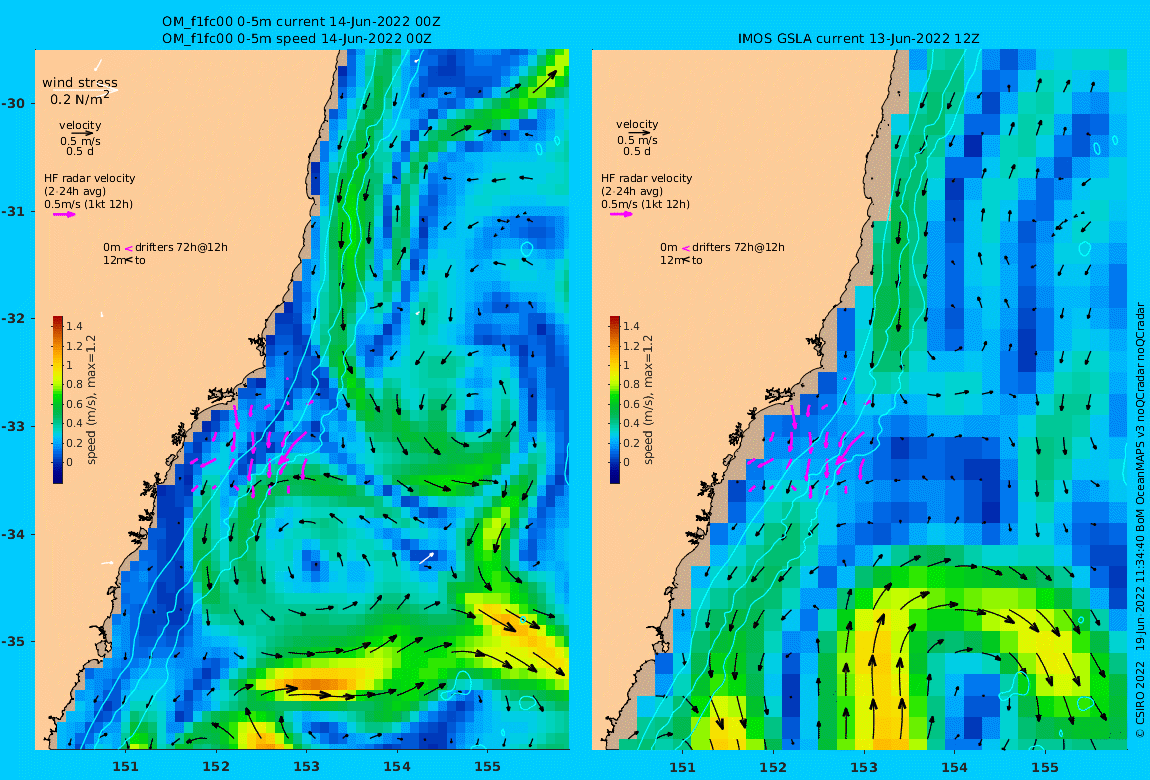
Task: Click the magenta 0m drifter marker in the IMOS GSLA legend
Action: pos(686,248)
